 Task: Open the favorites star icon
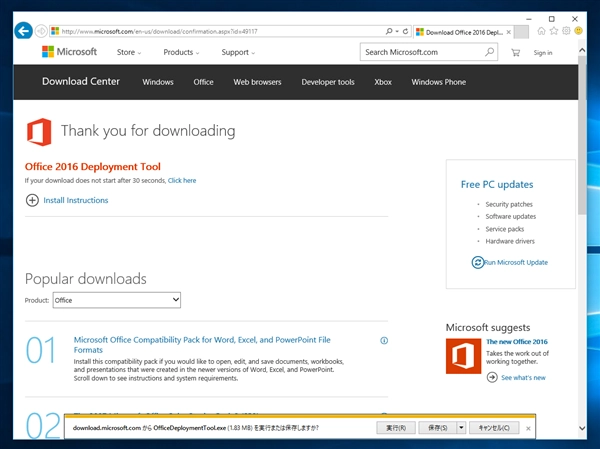[x=553, y=31]
